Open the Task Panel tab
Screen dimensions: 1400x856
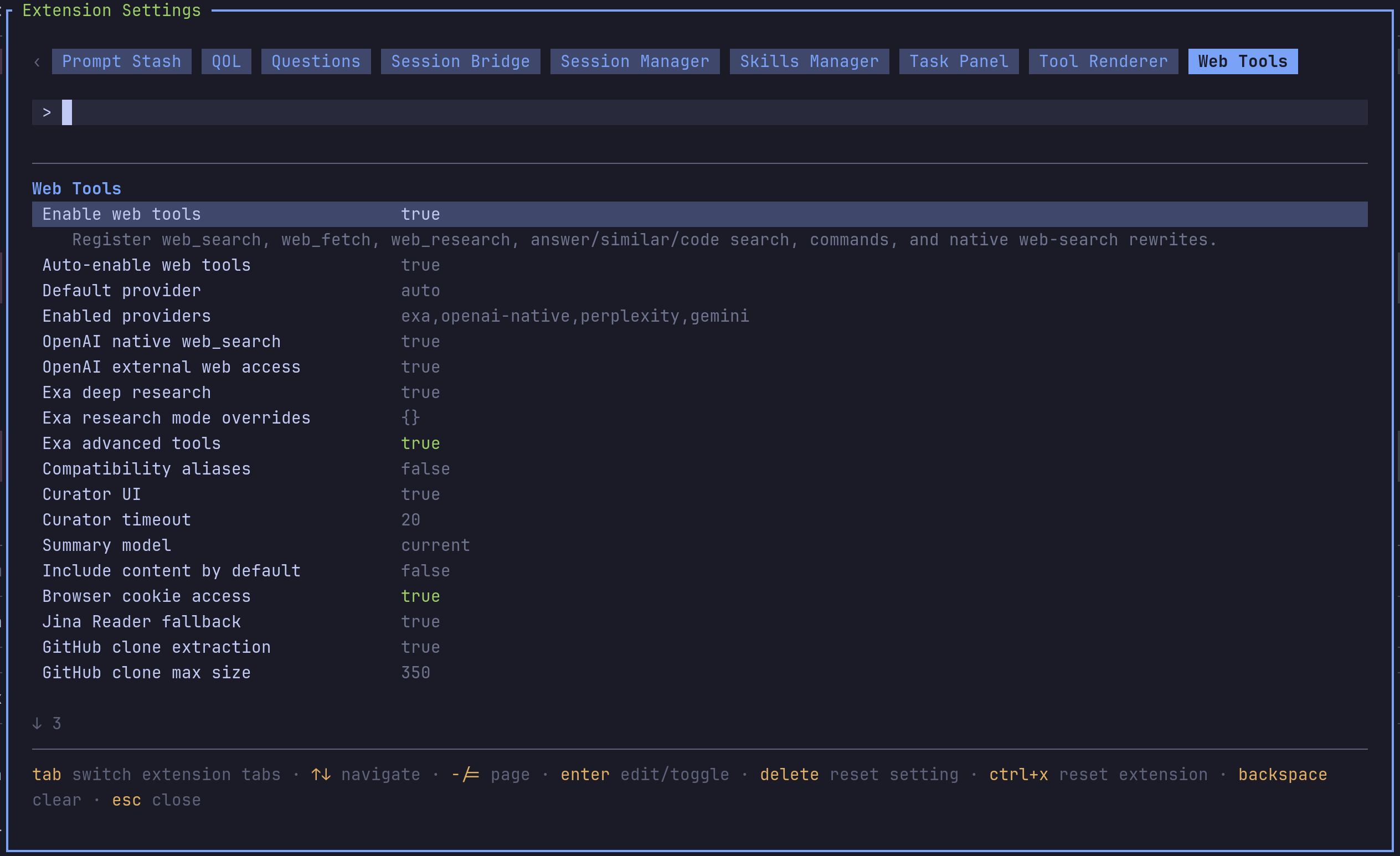959,61
